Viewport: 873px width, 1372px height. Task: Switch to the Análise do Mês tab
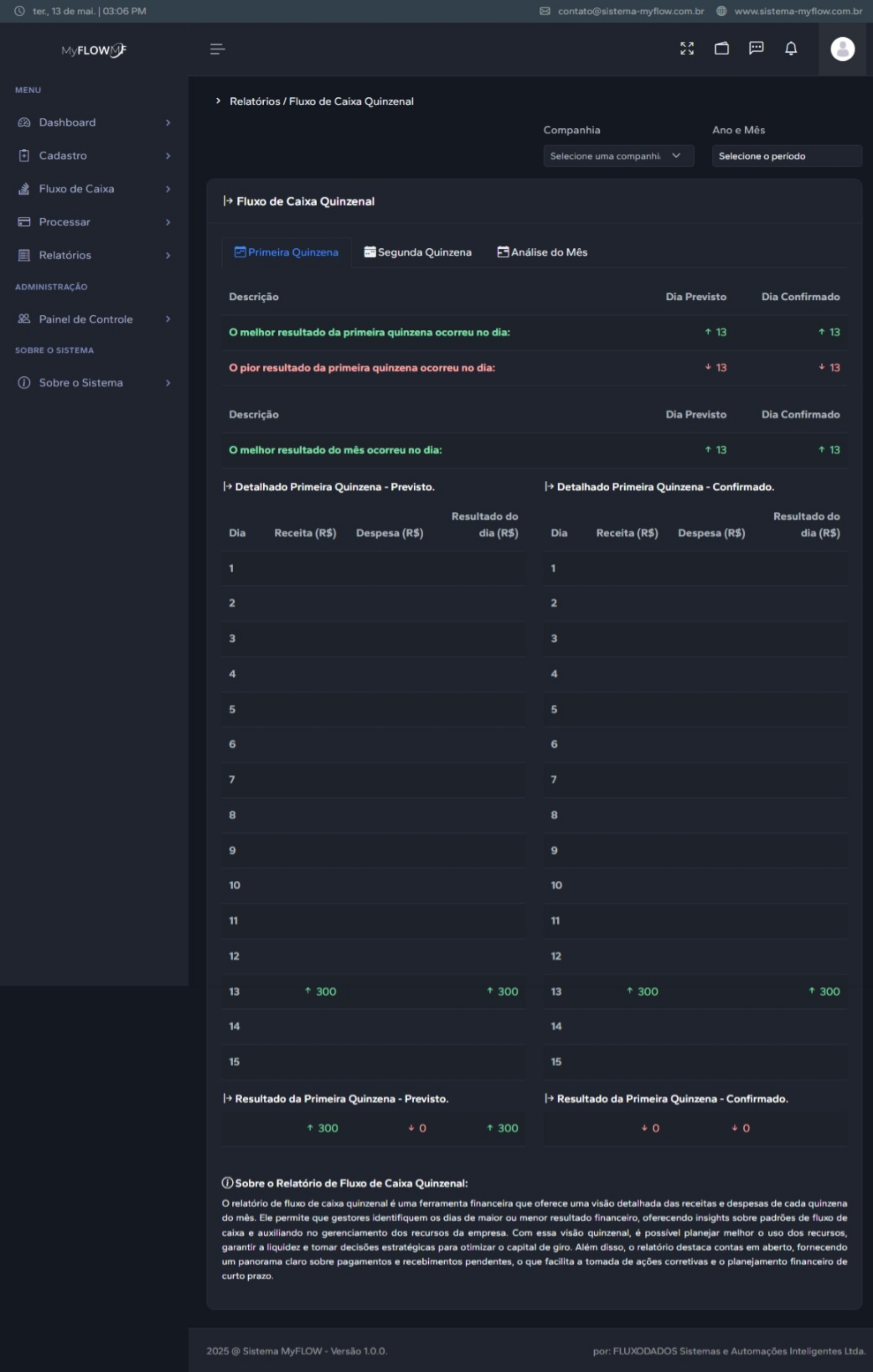click(542, 252)
